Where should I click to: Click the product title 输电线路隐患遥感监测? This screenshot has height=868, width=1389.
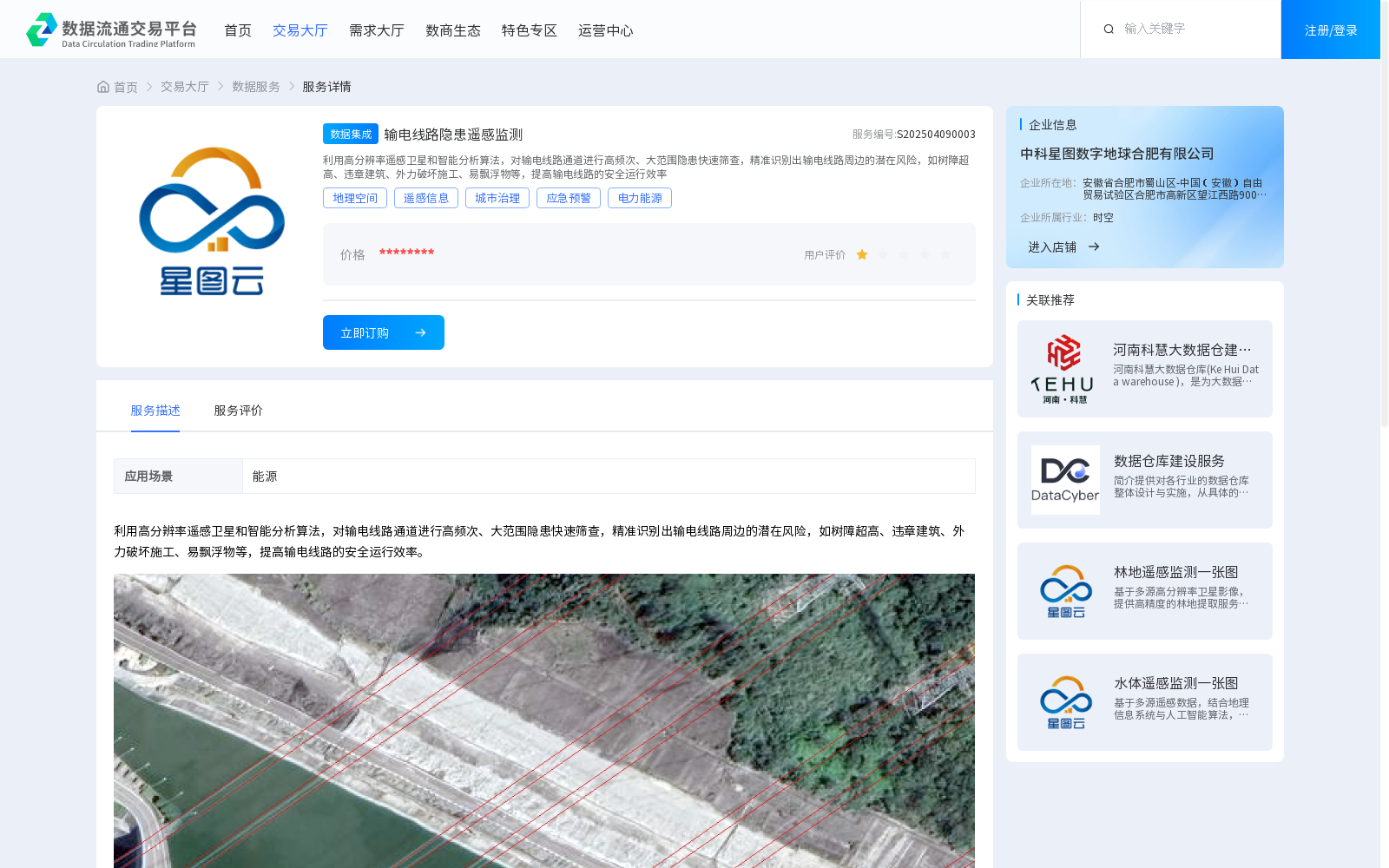(x=453, y=135)
